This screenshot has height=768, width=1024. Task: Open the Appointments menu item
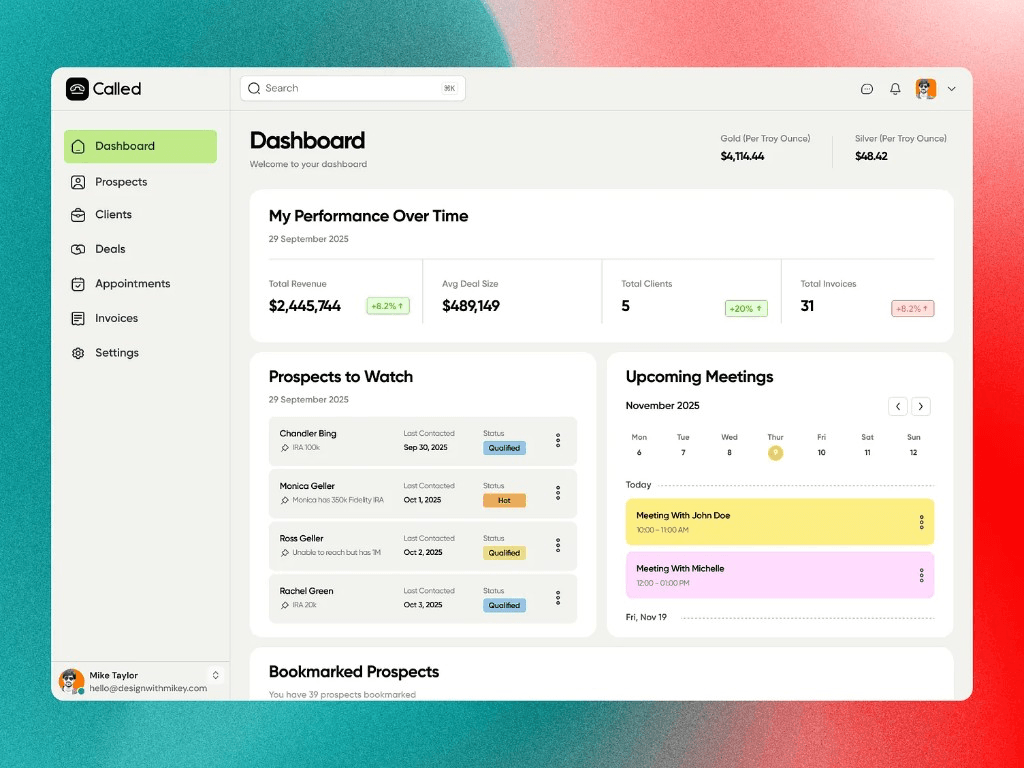coord(140,284)
